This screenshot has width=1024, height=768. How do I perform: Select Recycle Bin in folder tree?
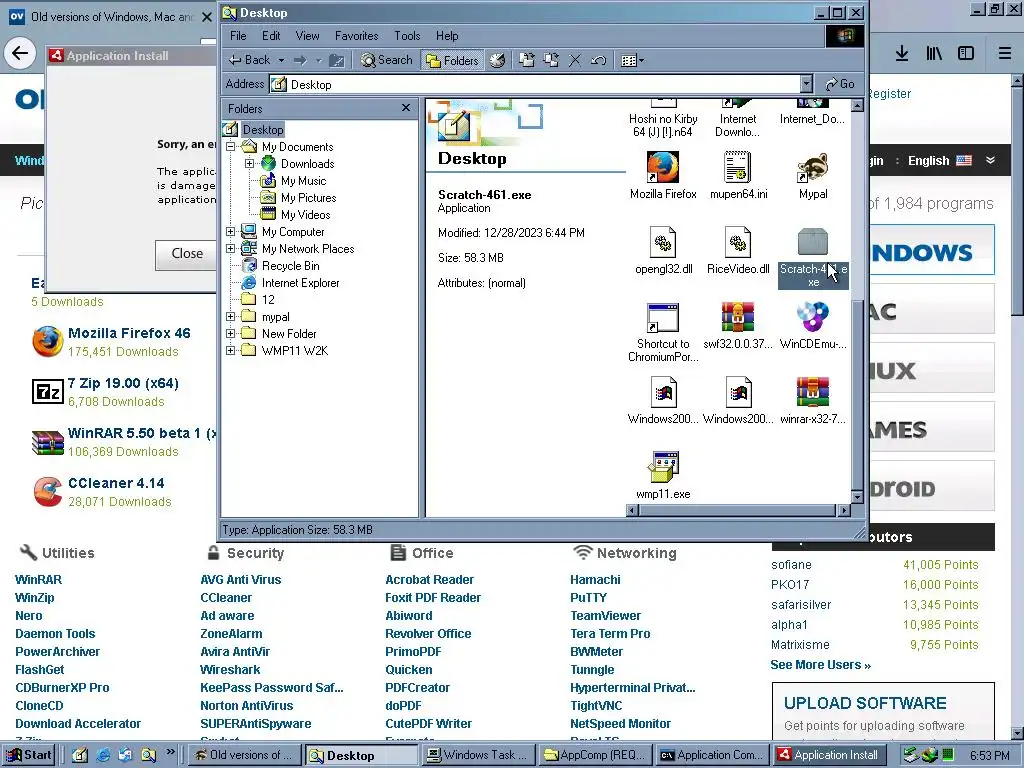(290, 266)
